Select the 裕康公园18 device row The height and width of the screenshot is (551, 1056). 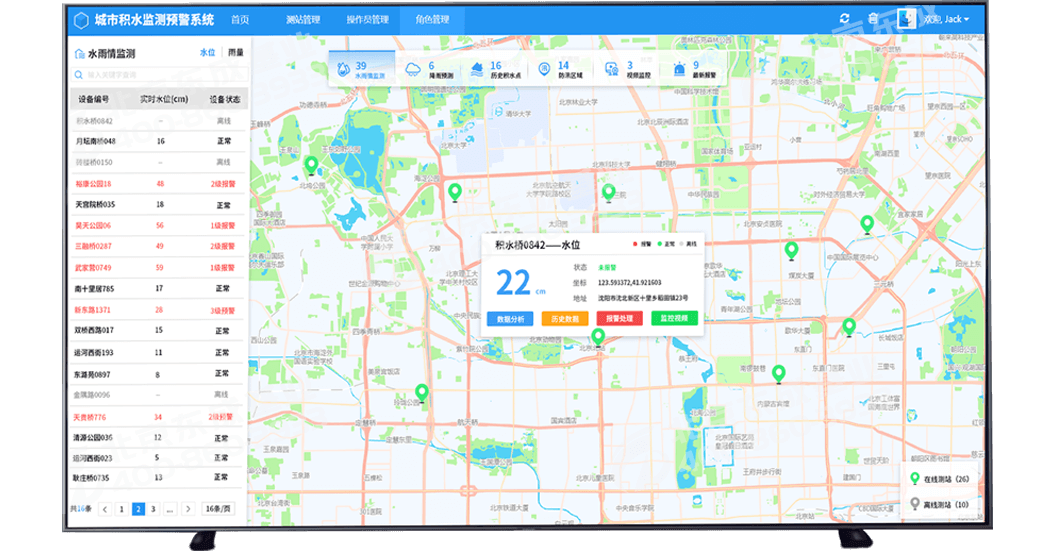click(160, 184)
